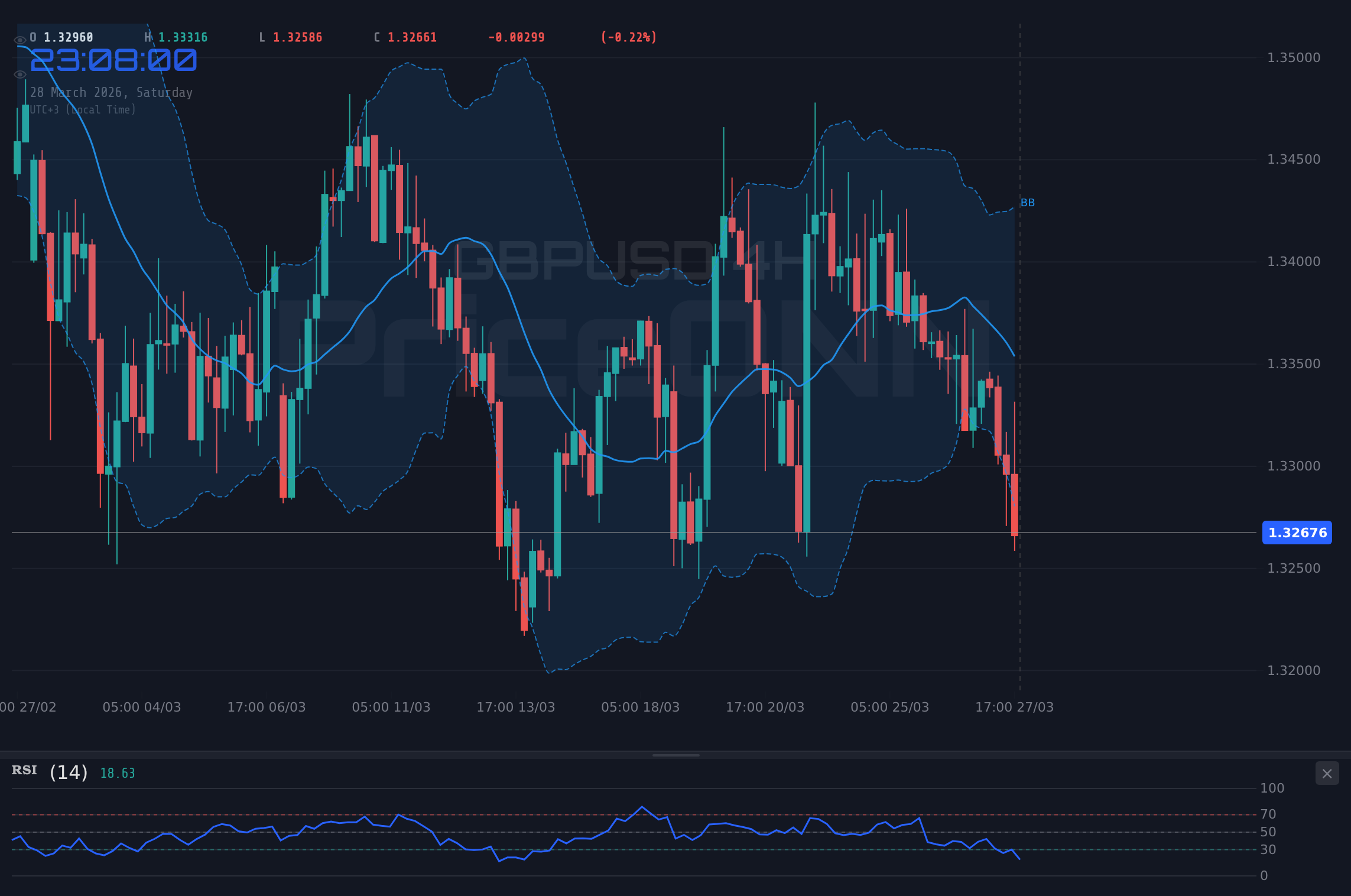1351x896 pixels.
Task: Click the BB label on the chart
Action: click(1028, 202)
